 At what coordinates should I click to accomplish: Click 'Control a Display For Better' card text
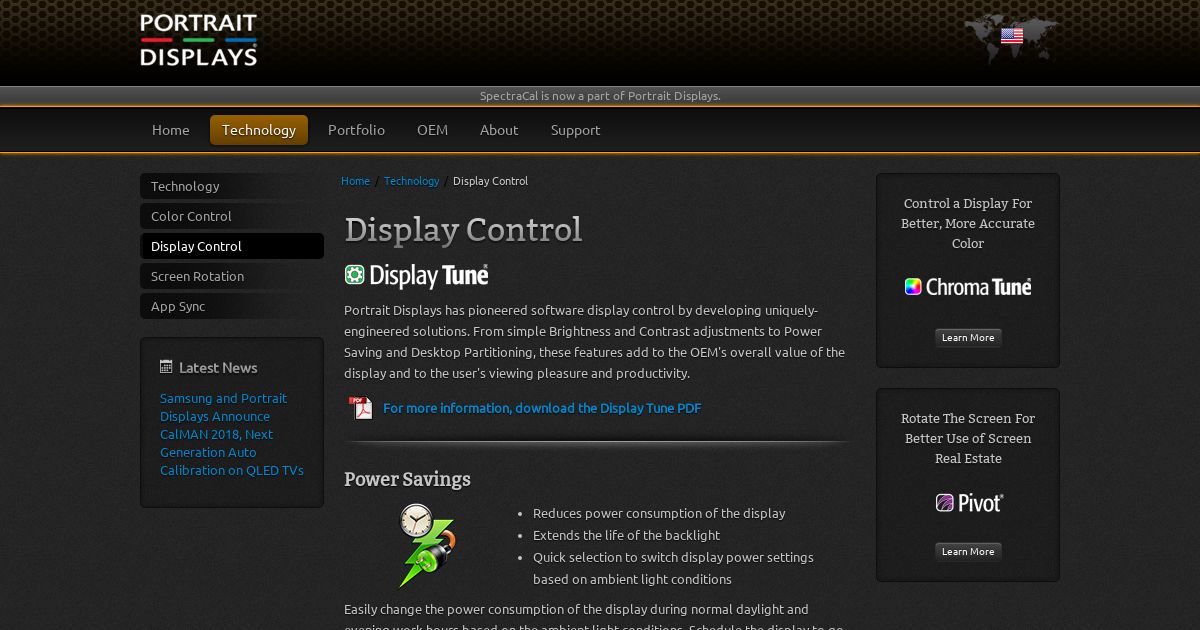968,223
